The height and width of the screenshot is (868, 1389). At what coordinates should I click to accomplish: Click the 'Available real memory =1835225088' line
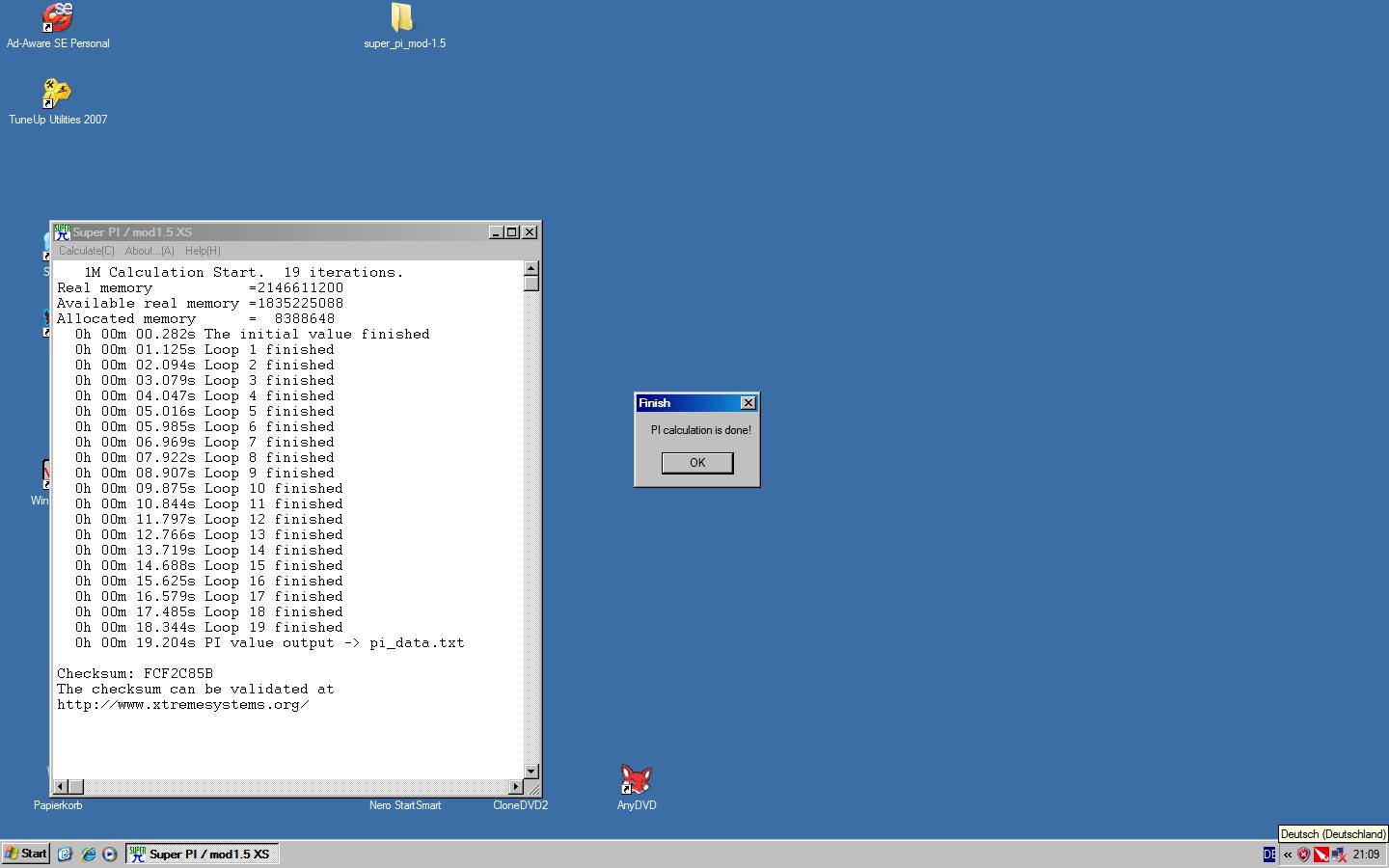(200, 304)
